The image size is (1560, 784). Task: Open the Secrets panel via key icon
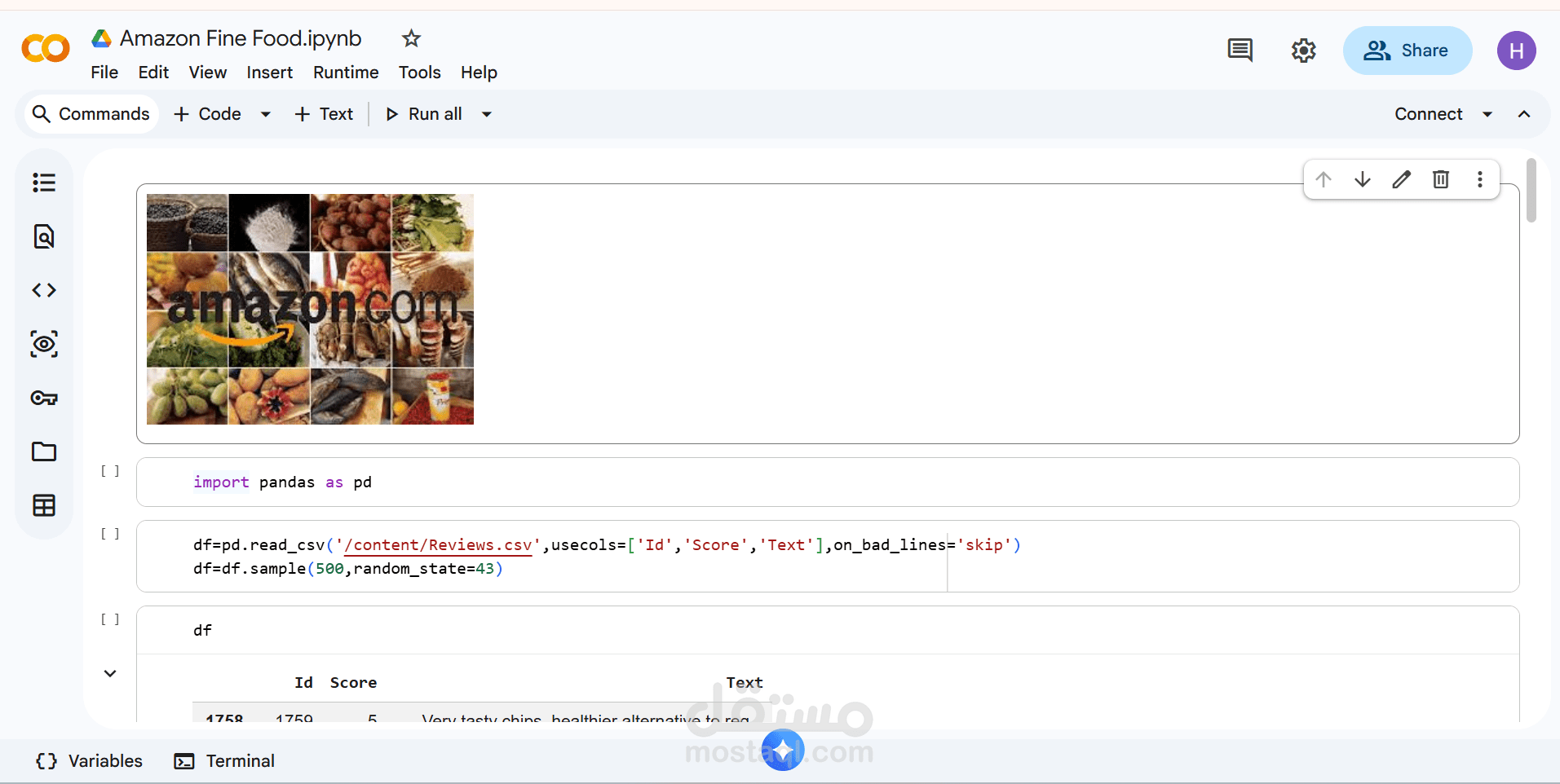[44, 398]
